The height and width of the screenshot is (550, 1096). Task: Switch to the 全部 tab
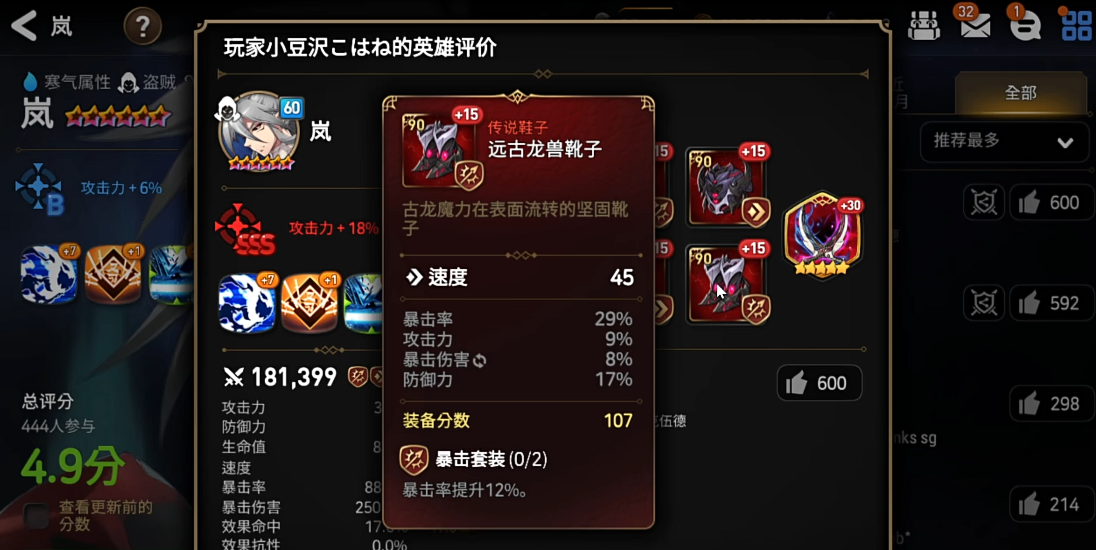tap(1021, 92)
